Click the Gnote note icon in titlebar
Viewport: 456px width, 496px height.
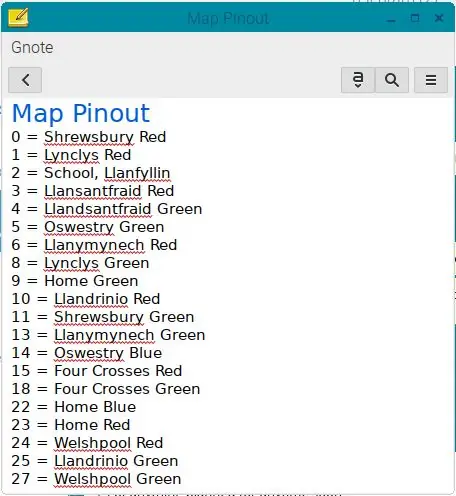18,18
